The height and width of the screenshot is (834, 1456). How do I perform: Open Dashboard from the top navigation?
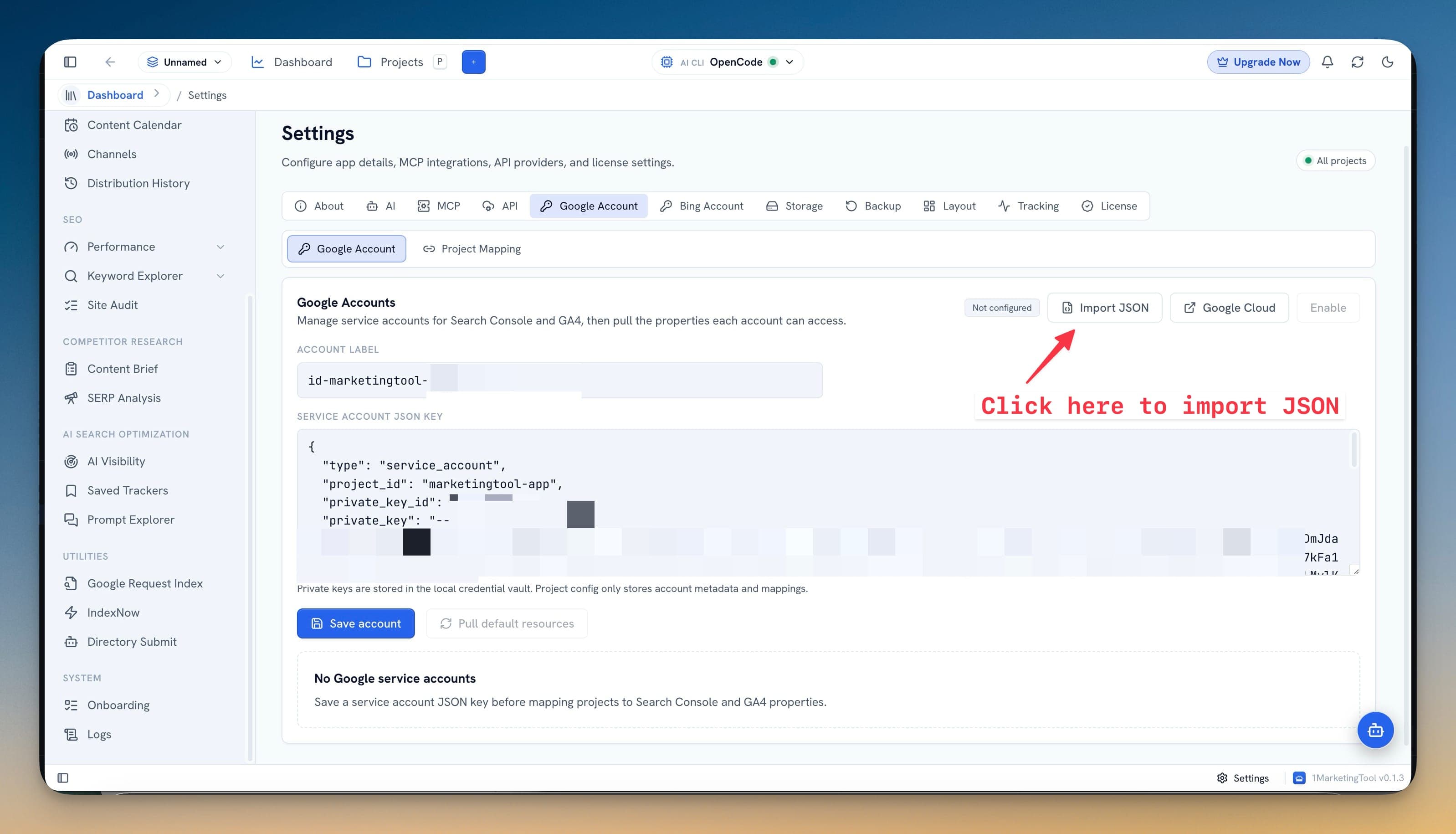tap(292, 62)
